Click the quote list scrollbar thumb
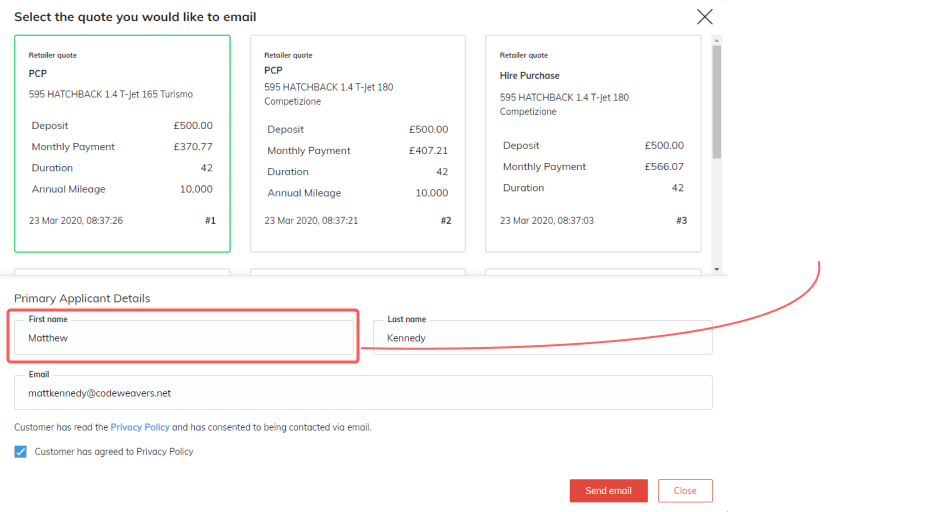The image size is (936, 512). 716,101
